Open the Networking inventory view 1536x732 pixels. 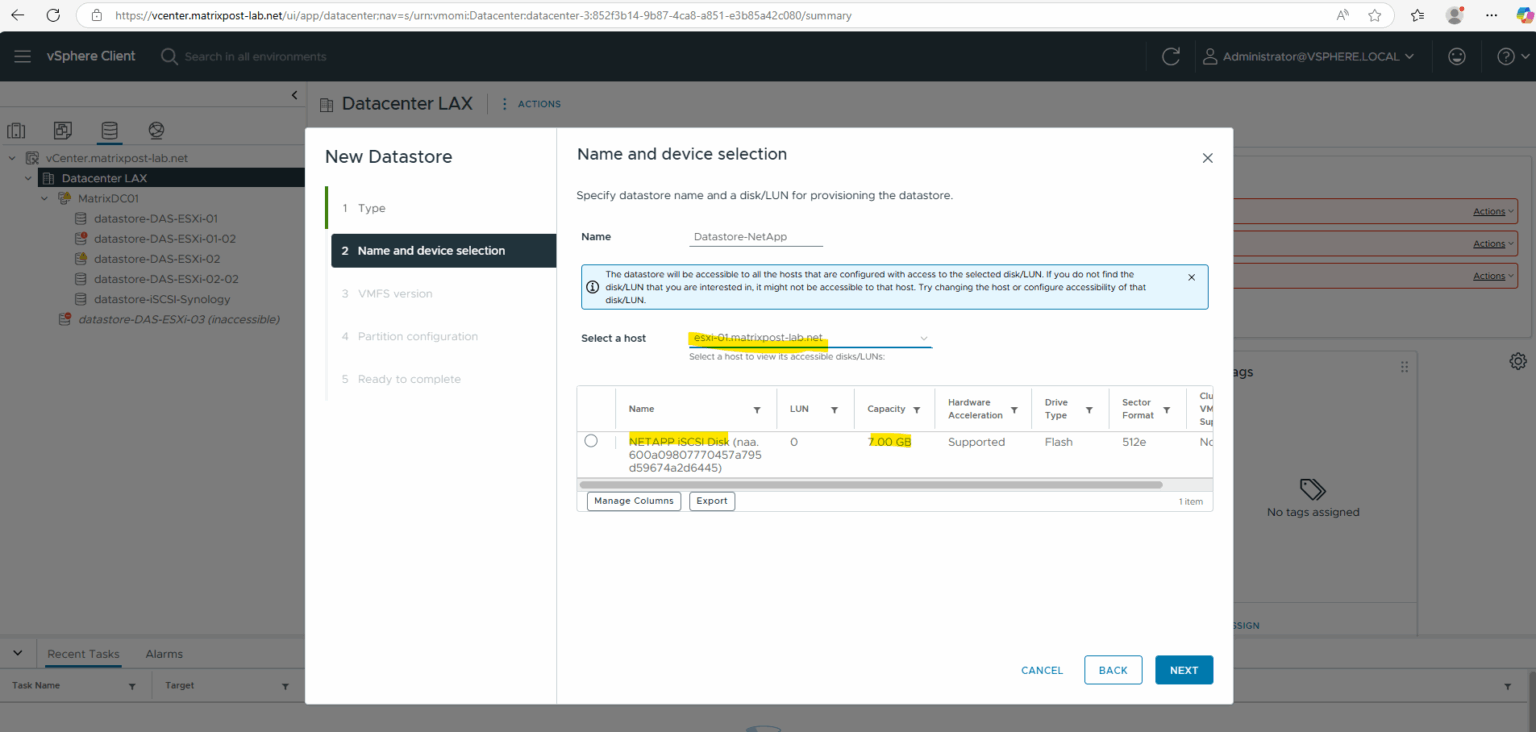155,130
